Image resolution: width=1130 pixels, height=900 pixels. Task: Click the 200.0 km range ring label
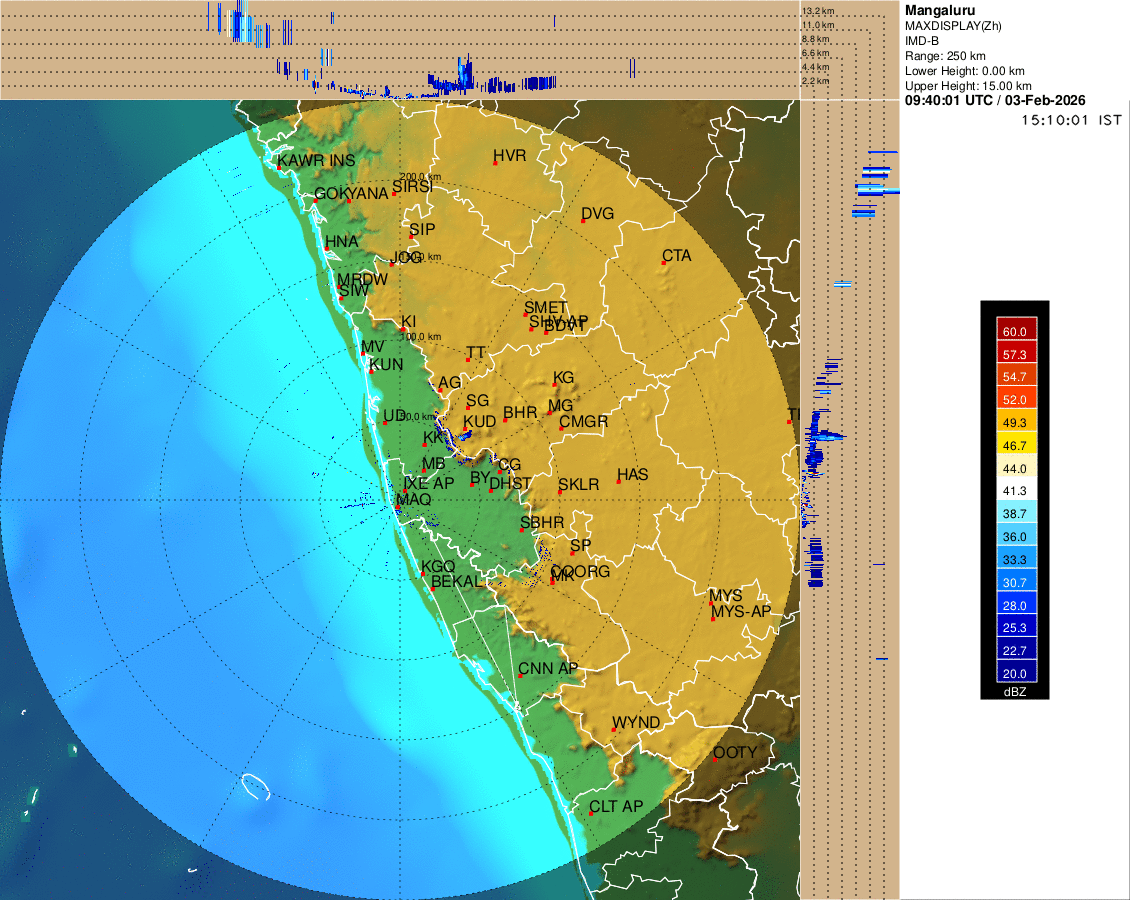421,177
